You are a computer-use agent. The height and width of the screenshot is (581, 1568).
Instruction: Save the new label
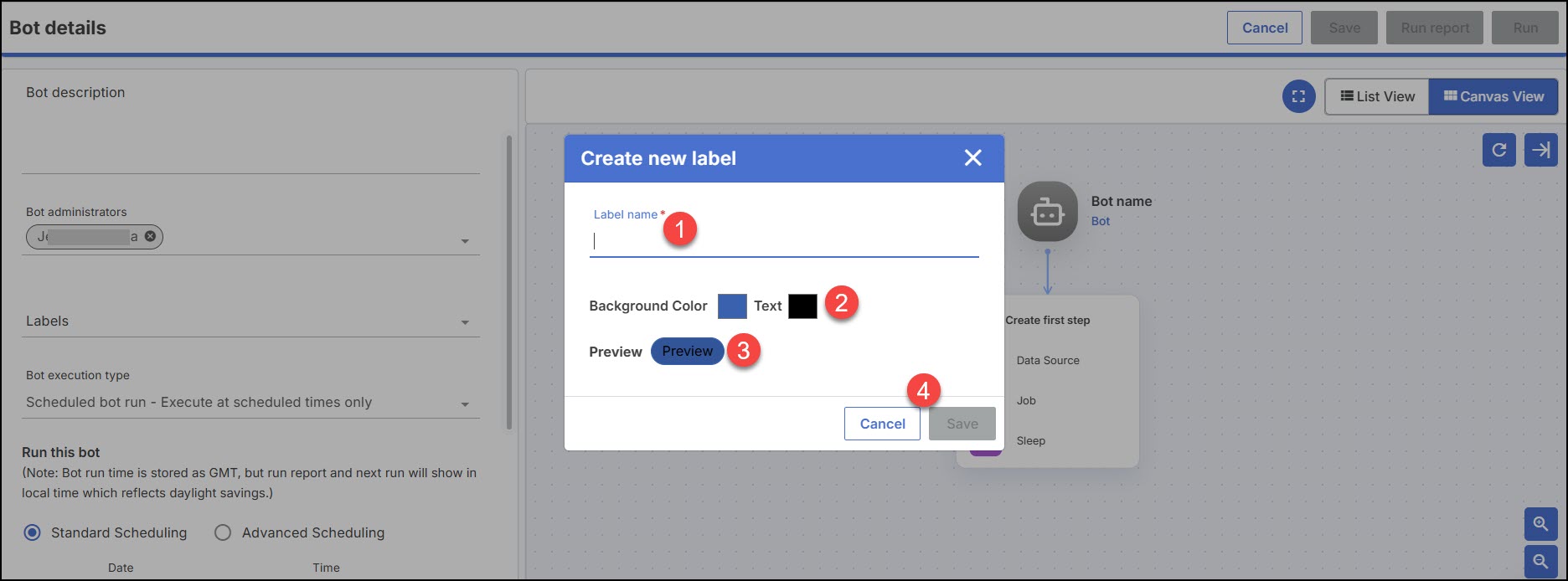tap(962, 424)
